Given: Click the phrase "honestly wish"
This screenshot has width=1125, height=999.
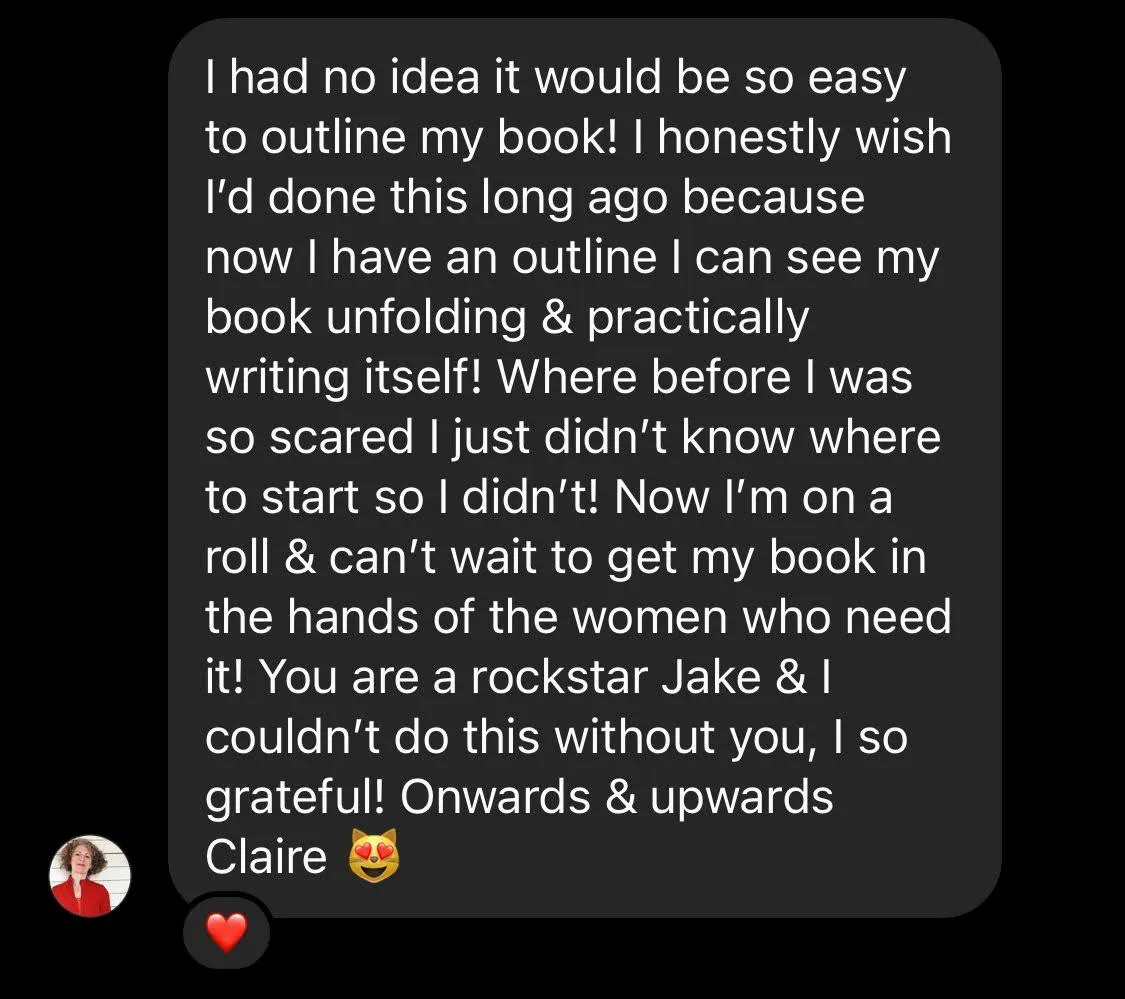Looking at the screenshot, I should pos(805,137).
